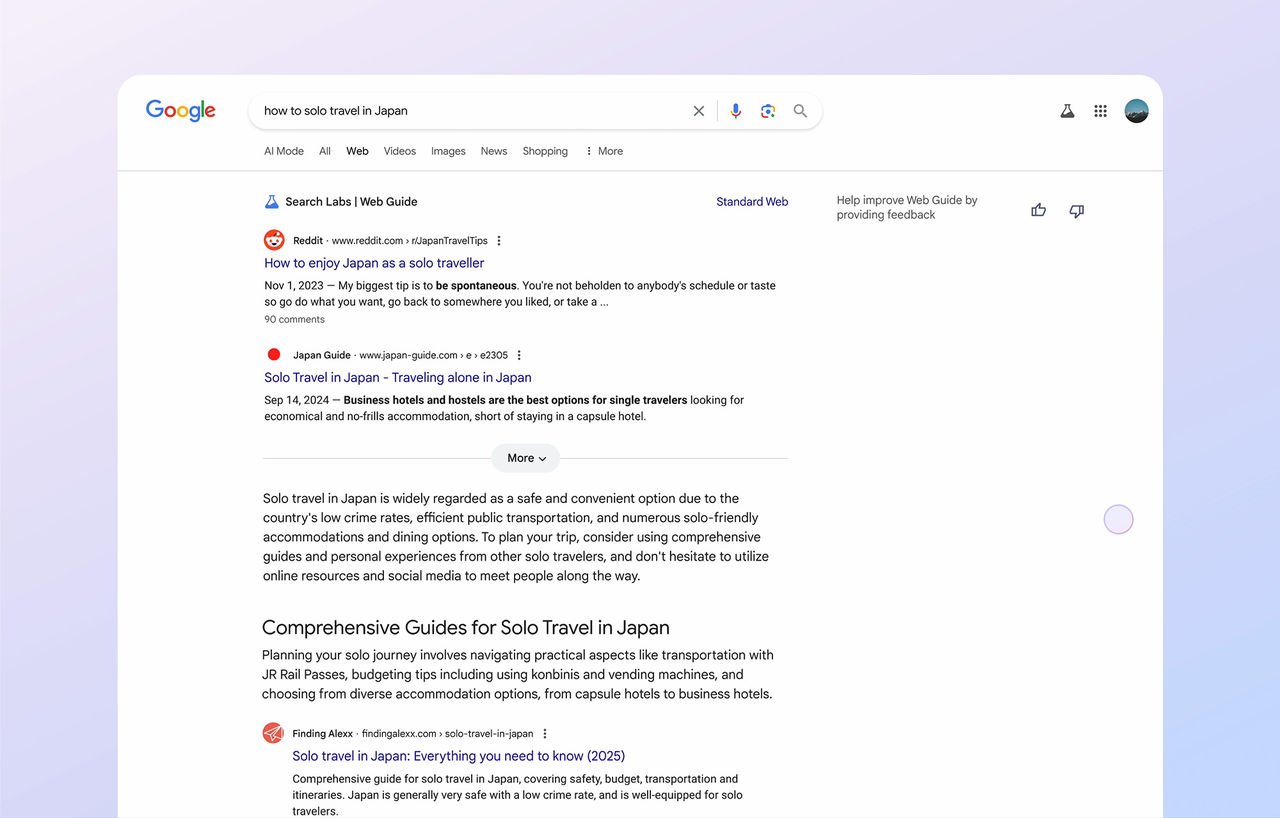This screenshot has width=1280, height=818.
Task: Give thumbs up feedback on Web Guide
Action: click(x=1038, y=210)
